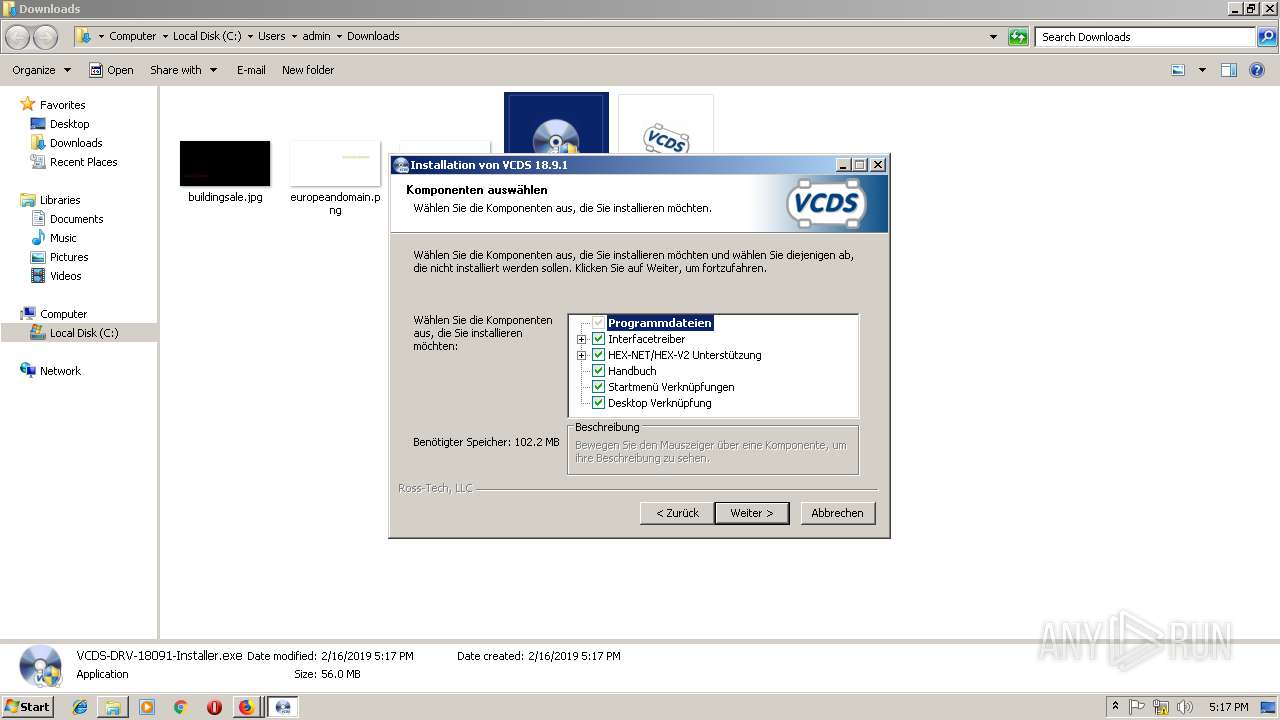The width and height of the screenshot is (1280, 720).
Task: Launch Internet Explorer from taskbar
Action: click(x=80, y=707)
